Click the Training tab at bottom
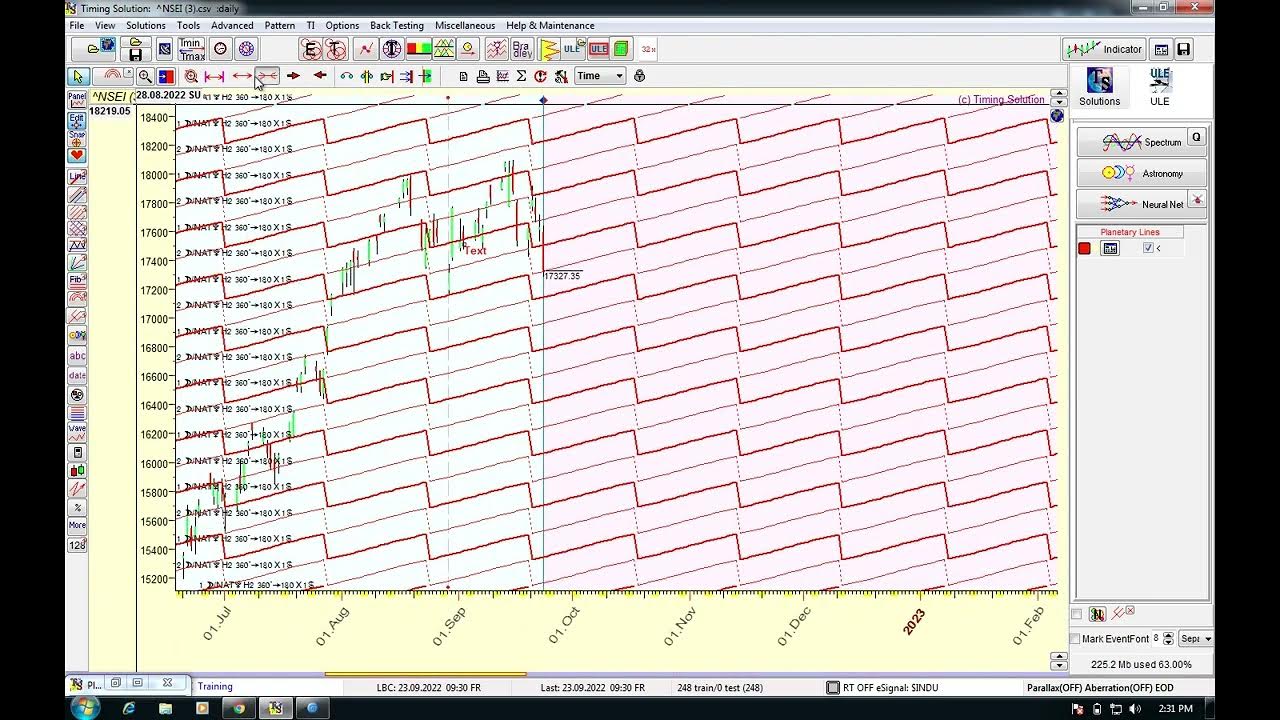The height and width of the screenshot is (720, 1280). coord(215,686)
